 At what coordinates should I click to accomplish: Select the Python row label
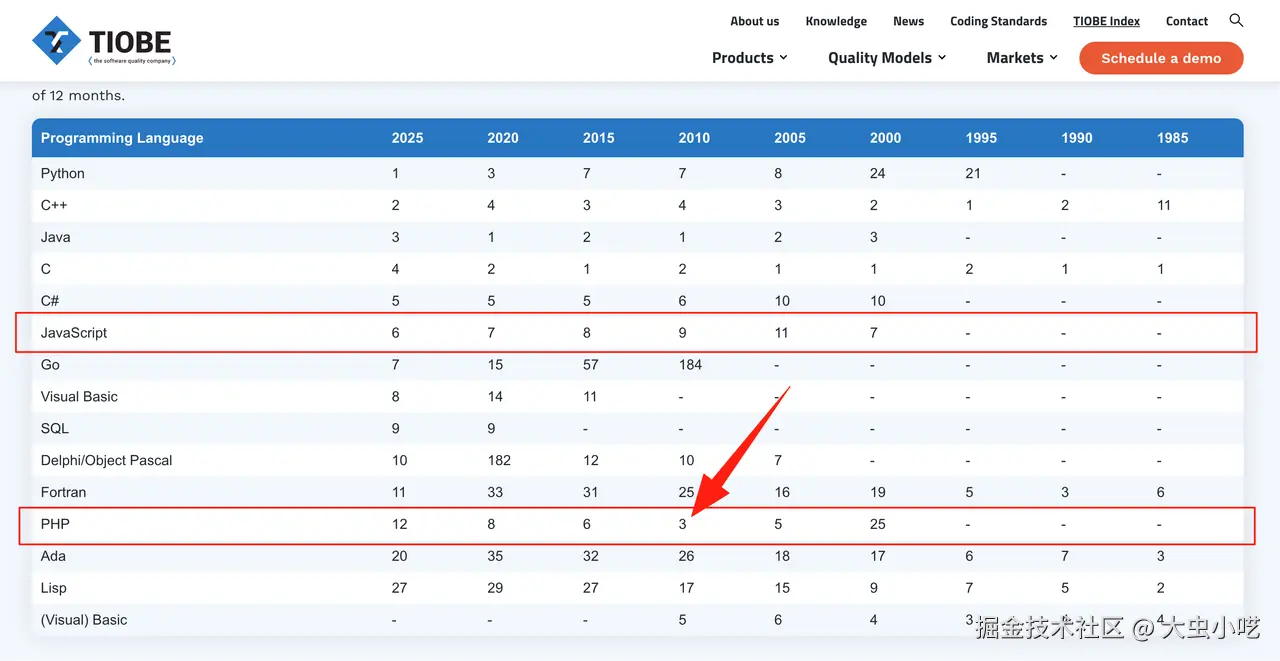(63, 173)
